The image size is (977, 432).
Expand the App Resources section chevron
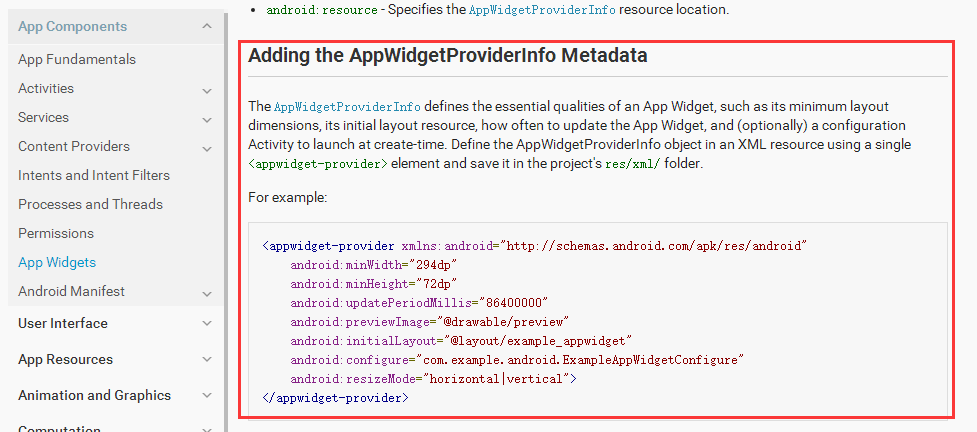pyautogui.click(x=206, y=360)
